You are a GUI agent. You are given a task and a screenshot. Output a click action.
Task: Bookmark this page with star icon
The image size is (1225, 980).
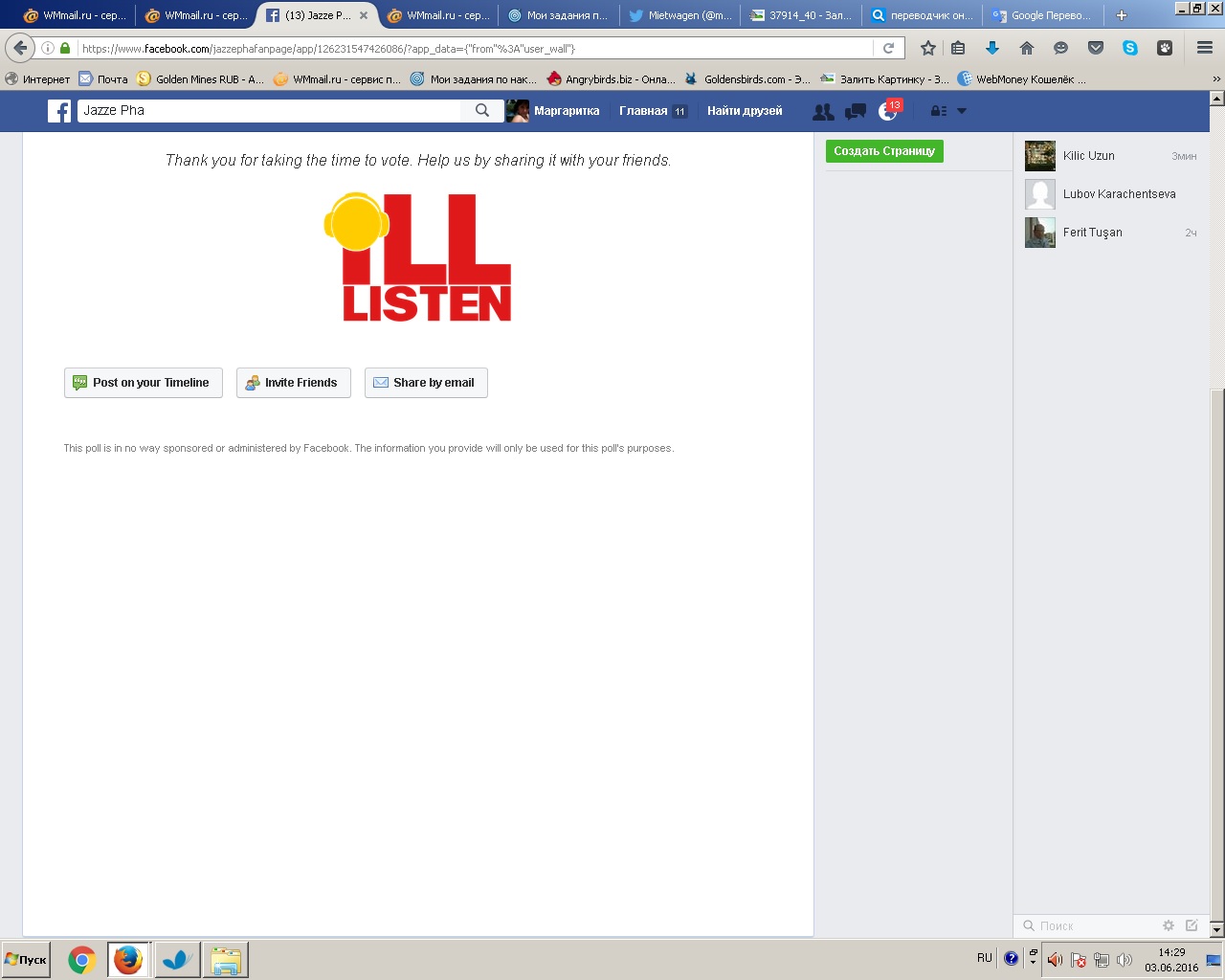pyautogui.click(x=927, y=48)
